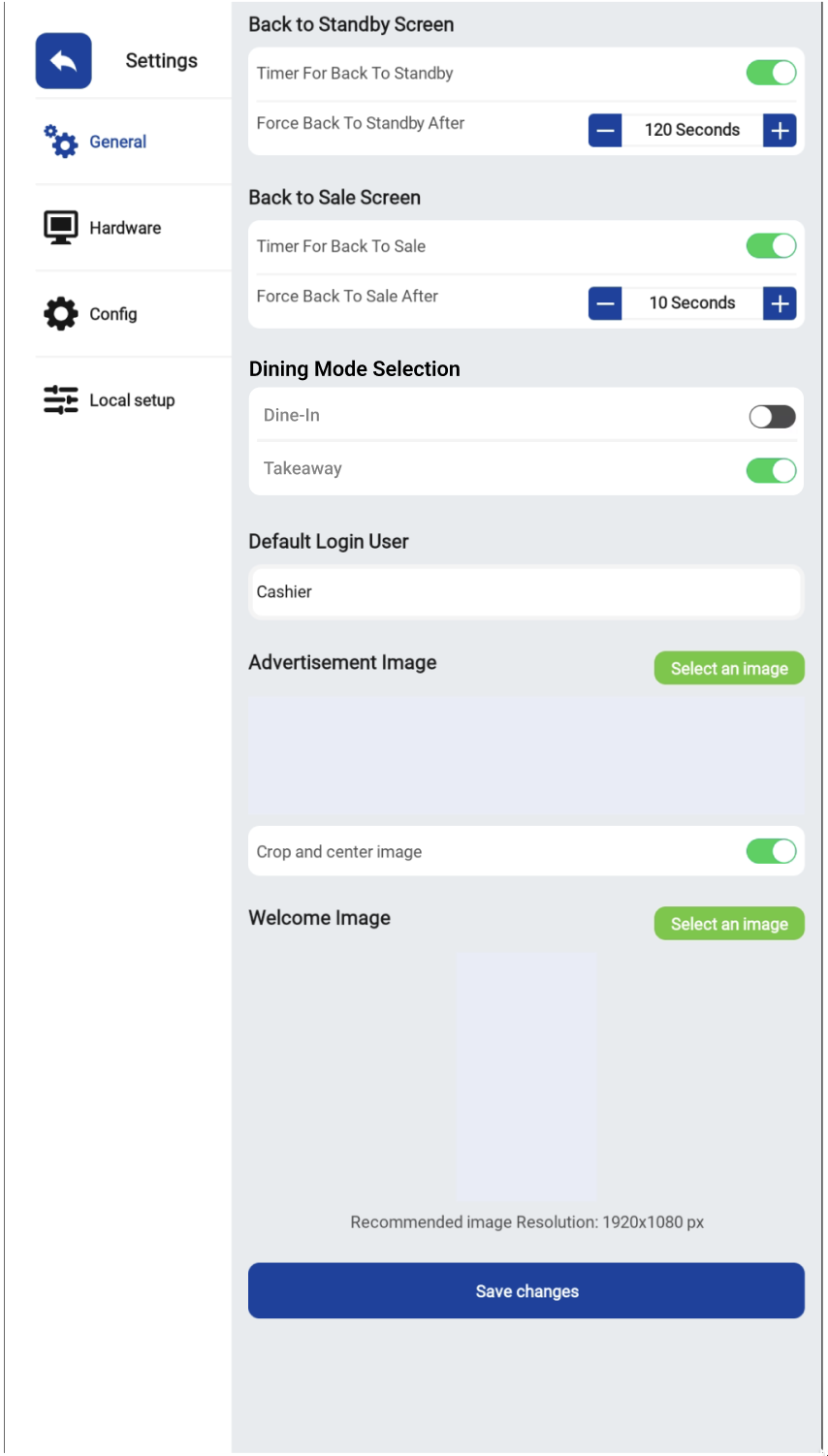
Task: Open the Default Login User field
Action: [x=526, y=592]
